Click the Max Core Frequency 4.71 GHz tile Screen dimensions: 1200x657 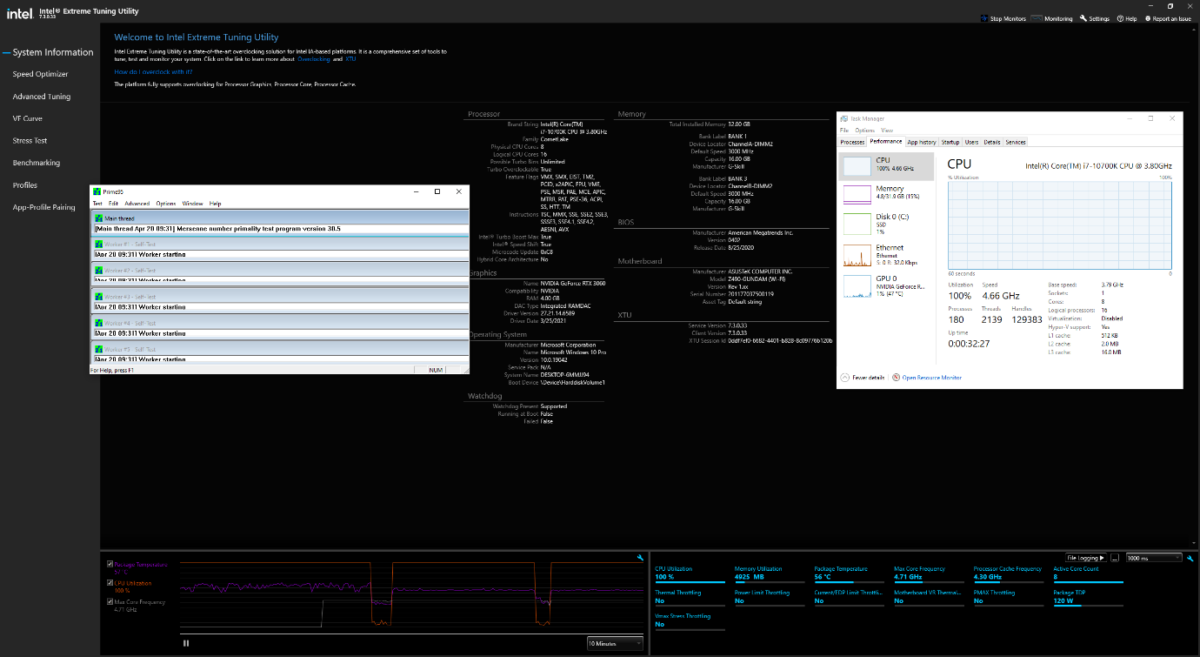(927, 573)
